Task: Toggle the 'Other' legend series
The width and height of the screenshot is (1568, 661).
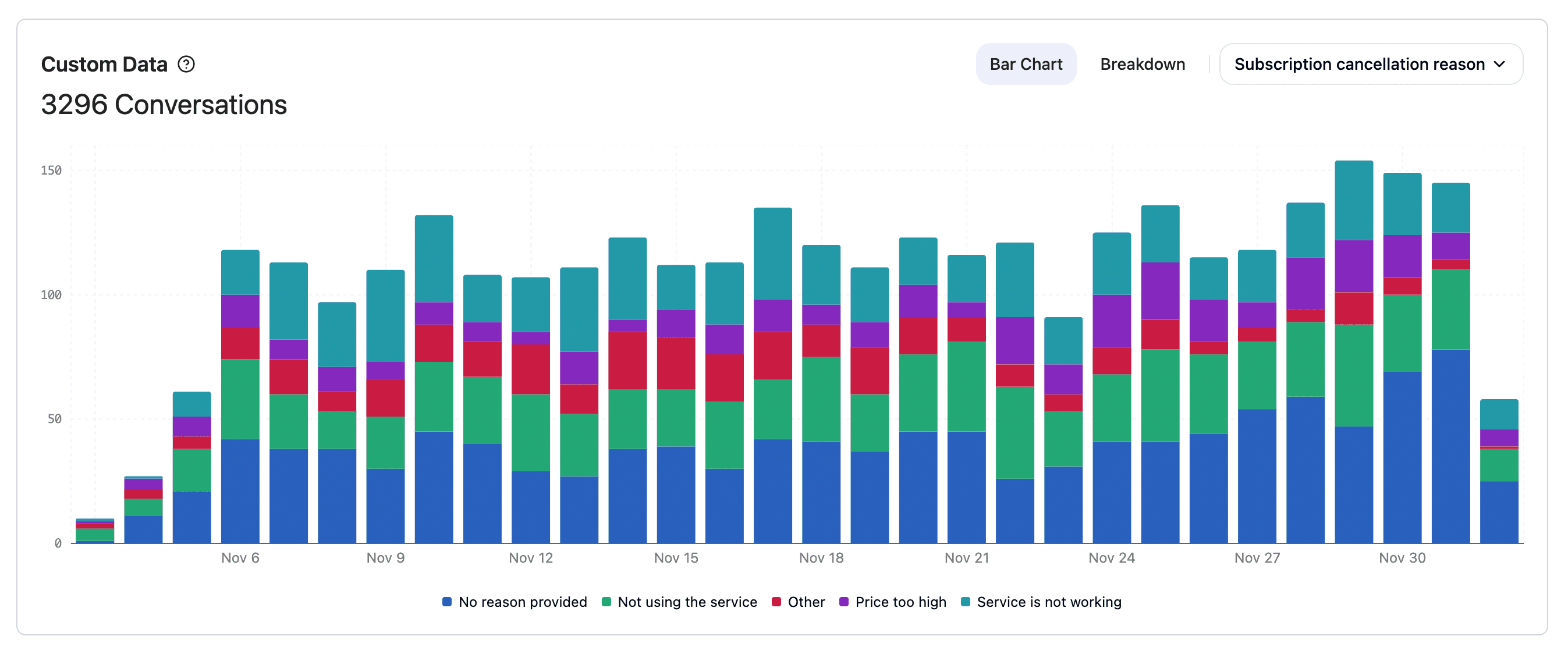Action: [806, 602]
